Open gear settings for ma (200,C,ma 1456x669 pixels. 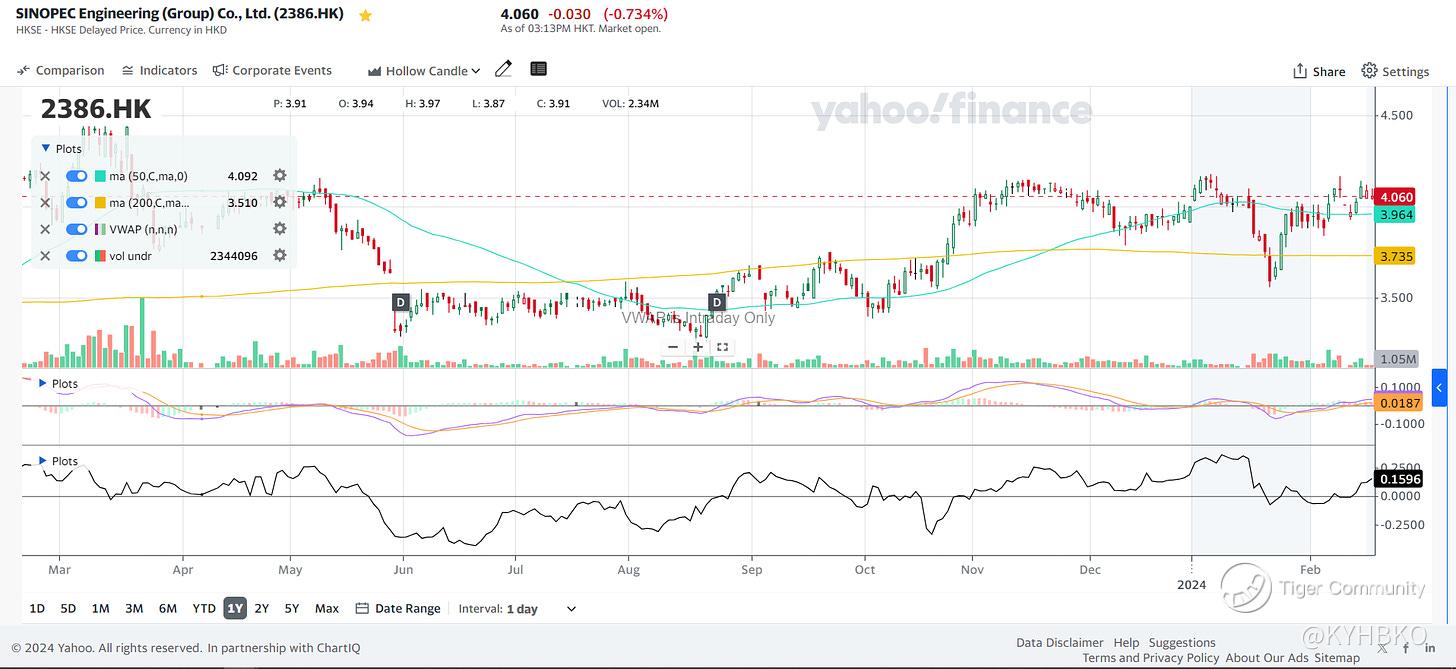coord(280,203)
